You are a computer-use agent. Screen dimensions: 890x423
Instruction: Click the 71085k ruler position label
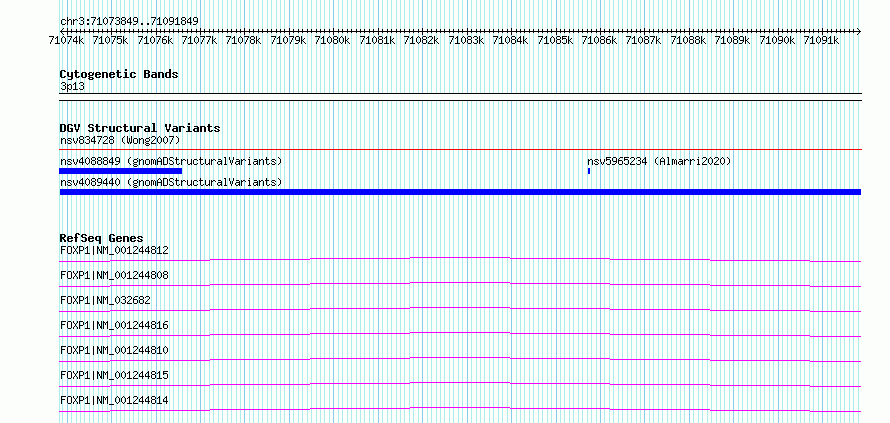tap(556, 40)
